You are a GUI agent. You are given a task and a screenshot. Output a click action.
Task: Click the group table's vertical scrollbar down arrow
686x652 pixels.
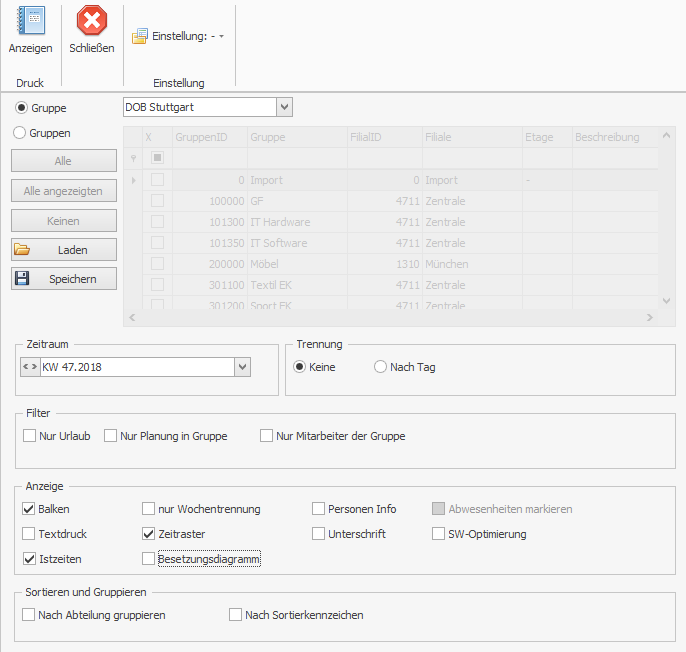click(666, 299)
